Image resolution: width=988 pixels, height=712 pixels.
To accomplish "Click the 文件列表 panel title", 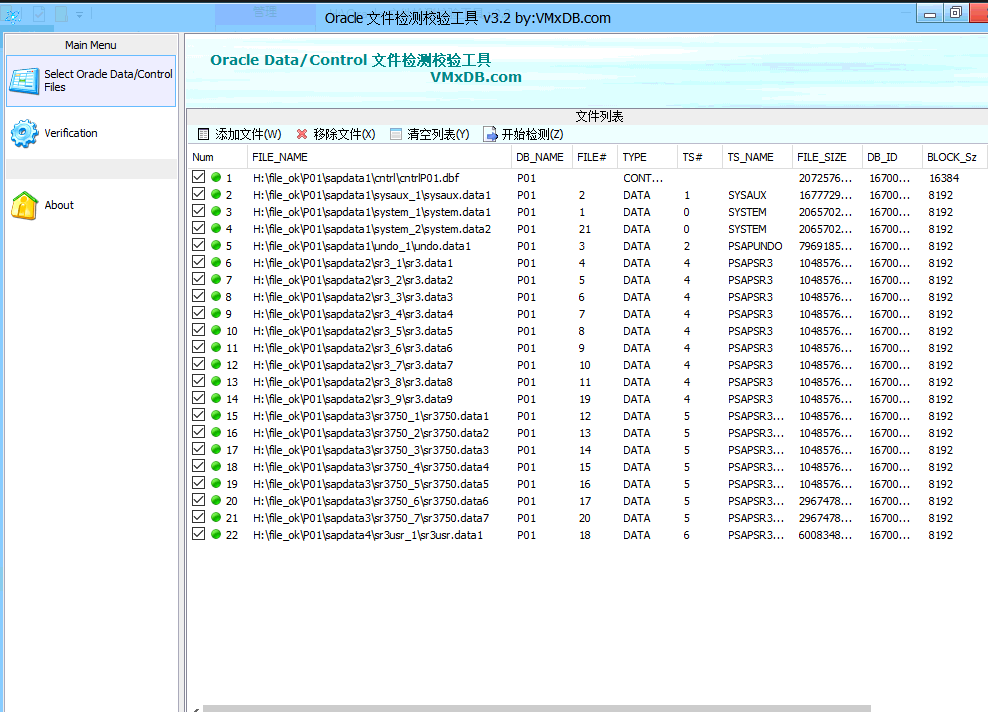I will click(599, 116).
